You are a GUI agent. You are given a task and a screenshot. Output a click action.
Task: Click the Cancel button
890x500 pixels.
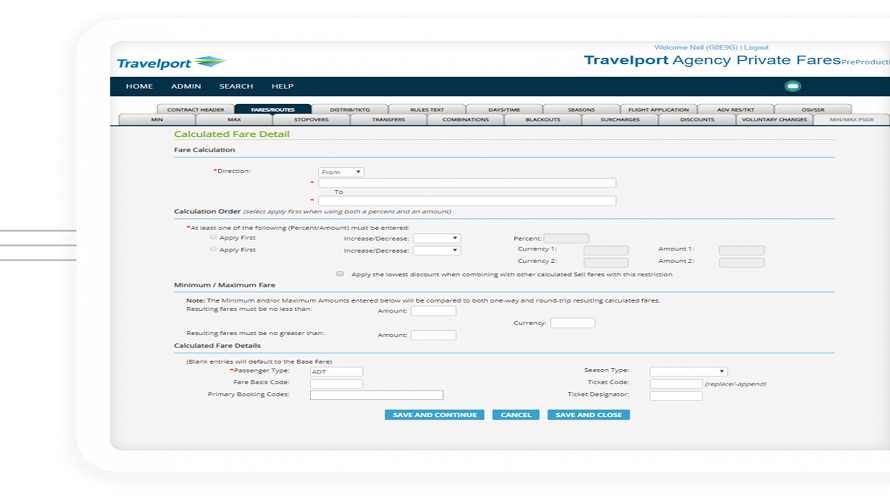click(x=515, y=415)
